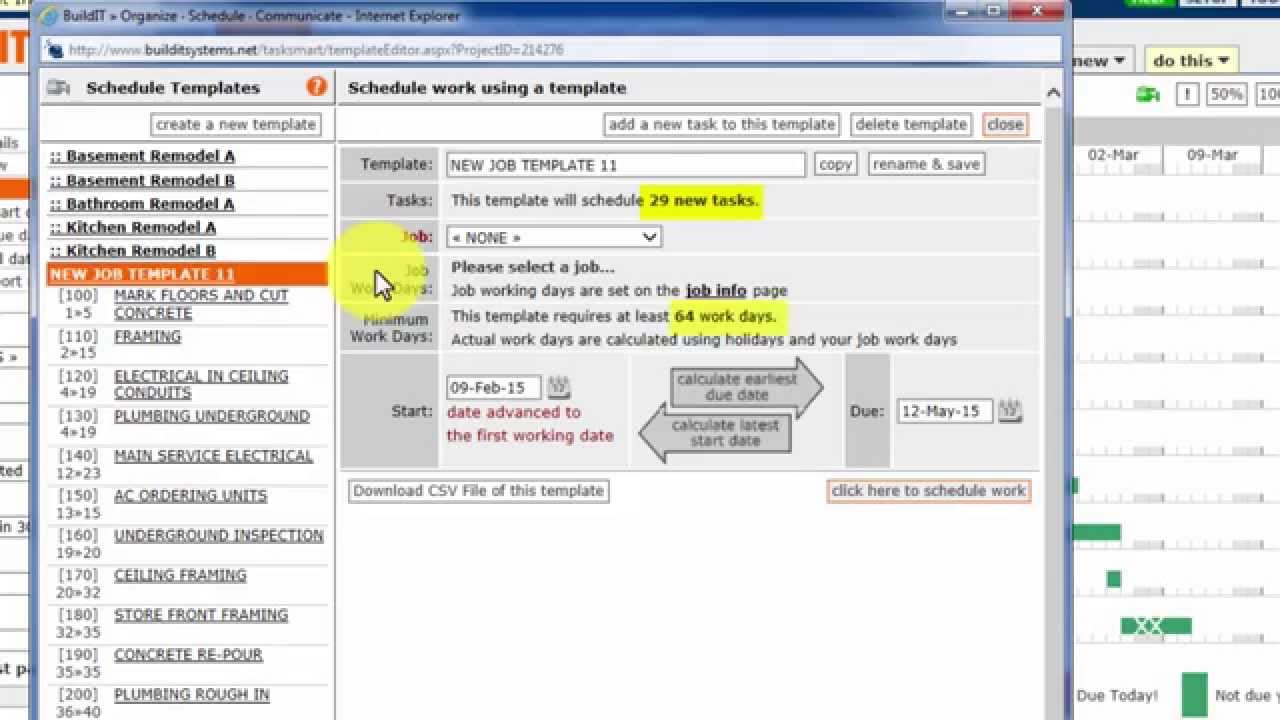Click the 'copy' button beside template name

tap(836, 164)
